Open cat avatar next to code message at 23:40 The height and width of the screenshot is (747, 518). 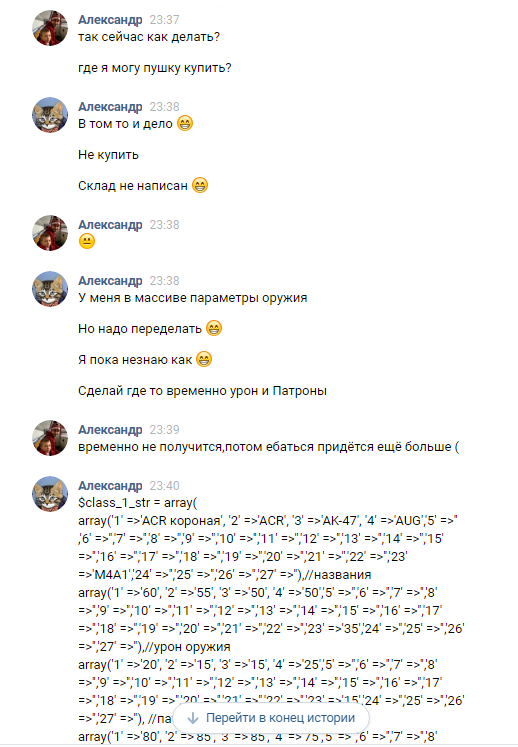click(50, 494)
